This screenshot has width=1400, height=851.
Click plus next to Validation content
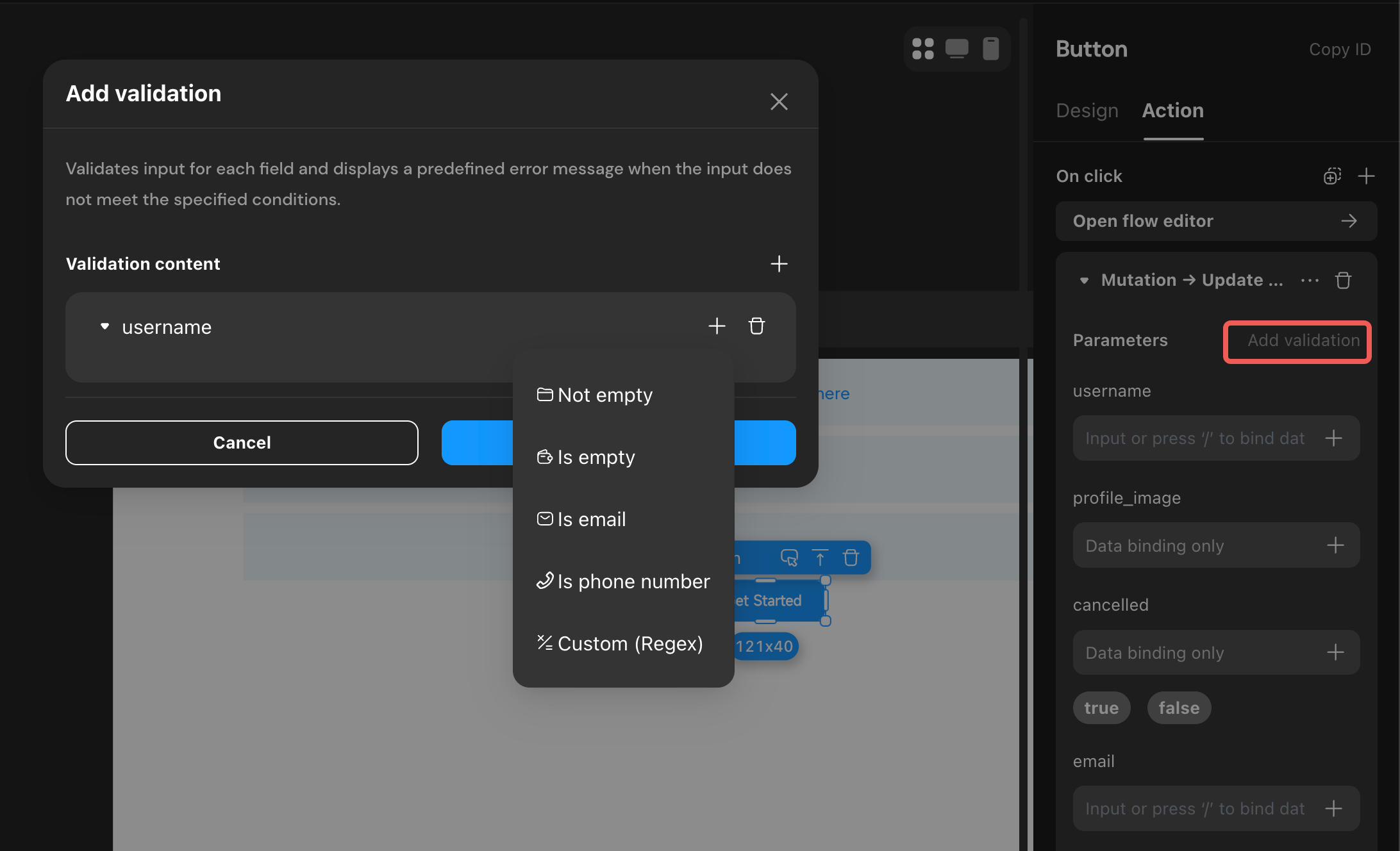778,263
